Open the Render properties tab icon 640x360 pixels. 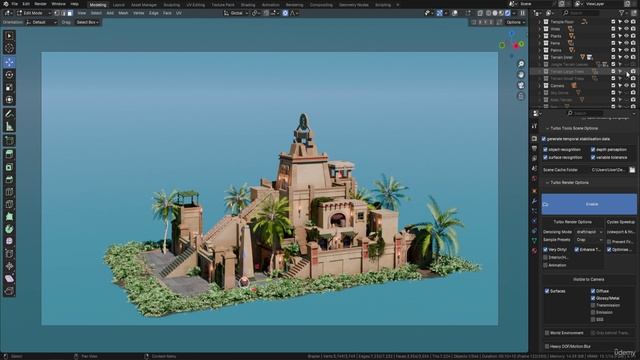[534, 139]
